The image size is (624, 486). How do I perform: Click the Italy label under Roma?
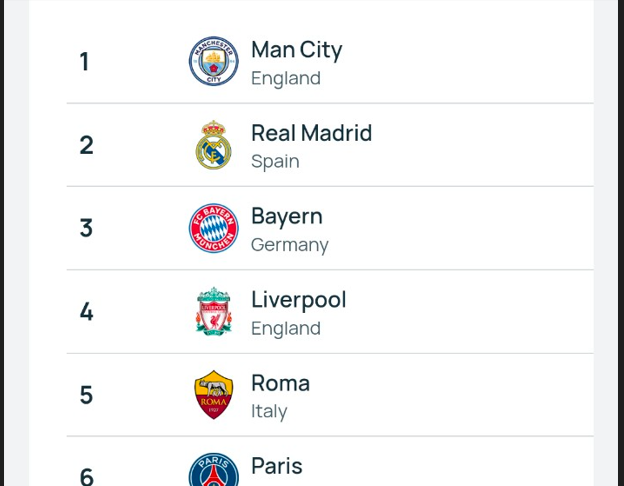tap(269, 411)
